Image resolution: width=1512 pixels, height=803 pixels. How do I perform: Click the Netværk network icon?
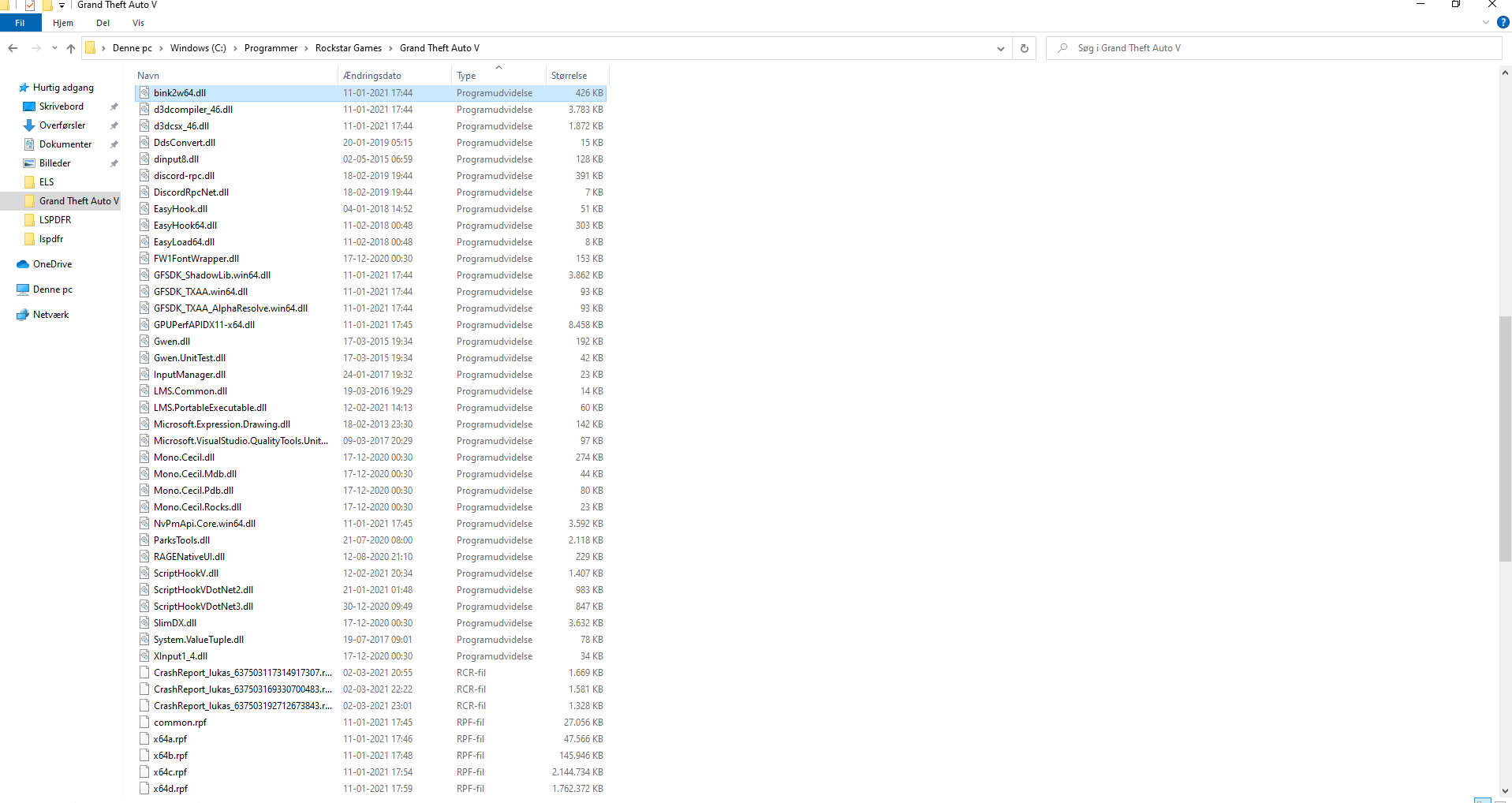(x=23, y=315)
